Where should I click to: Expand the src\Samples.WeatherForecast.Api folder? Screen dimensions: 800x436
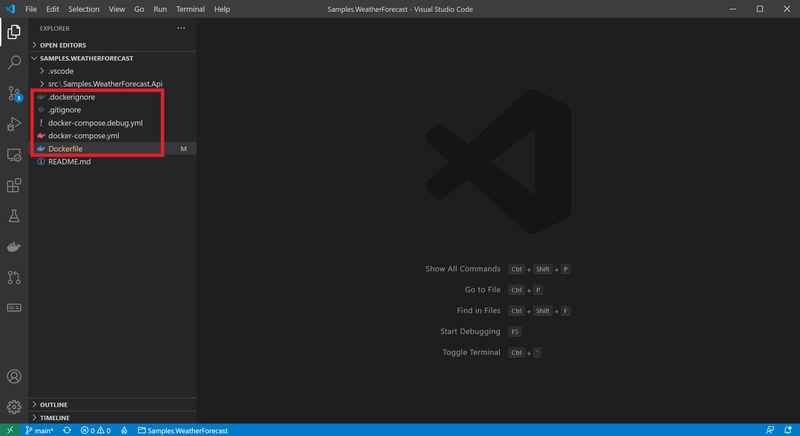(112, 84)
